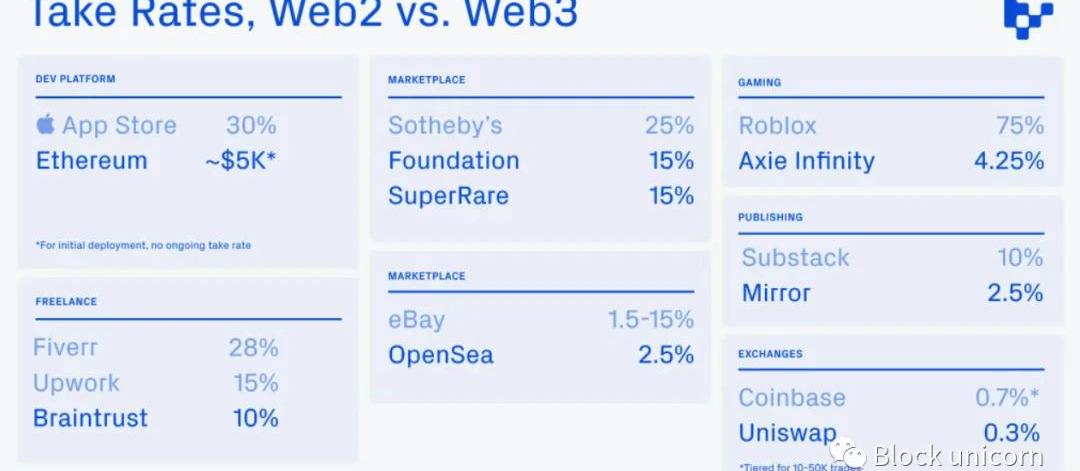Viewport: 1080px width, 471px height.
Task: Select Mirror under Publishing
Action: pyautogui.click(x=776, y=293)
